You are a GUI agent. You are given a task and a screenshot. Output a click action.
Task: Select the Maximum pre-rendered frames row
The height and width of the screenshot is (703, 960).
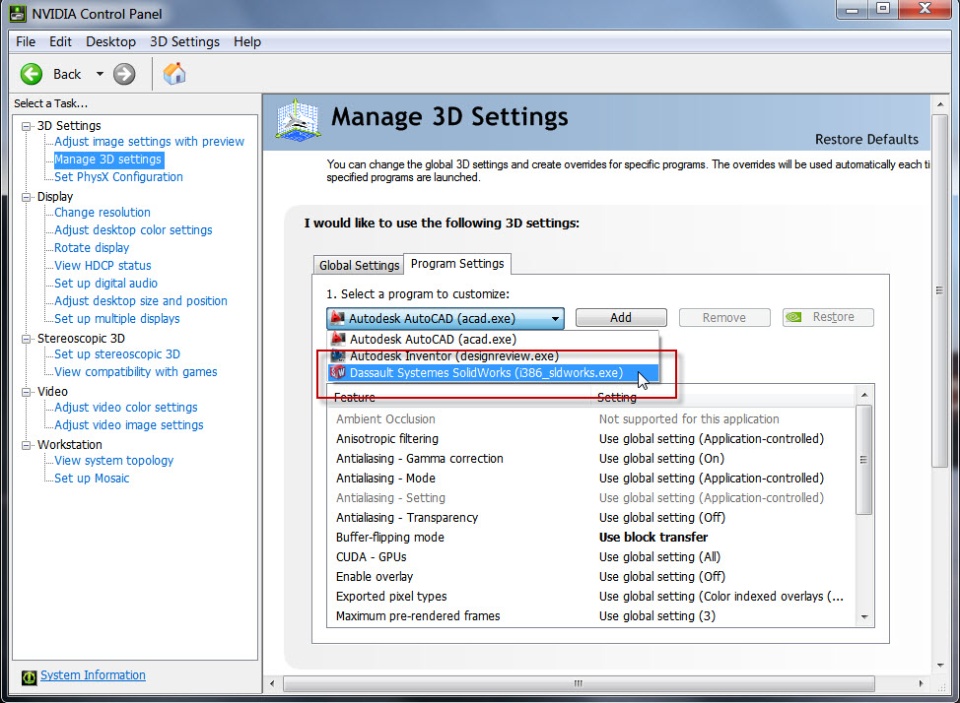point(591,616)
